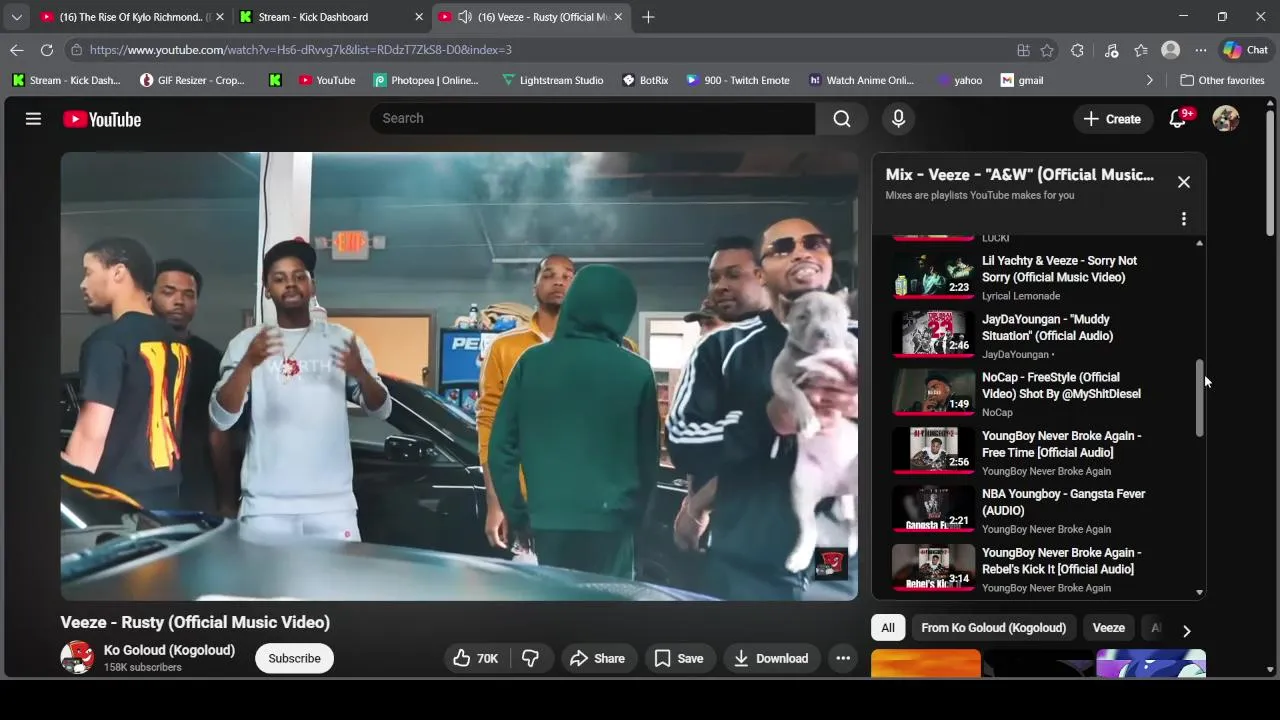Open YoungBoy Free Time [Official Audio]
This screenshot has width=1280, height=720.
tap(1061, 444)
